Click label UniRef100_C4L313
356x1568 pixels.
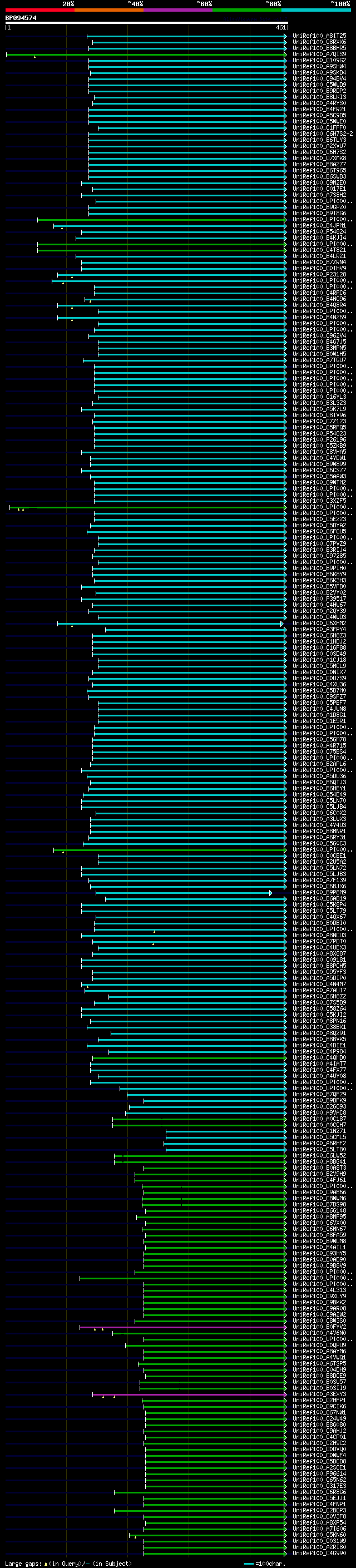coord(319,1290)
